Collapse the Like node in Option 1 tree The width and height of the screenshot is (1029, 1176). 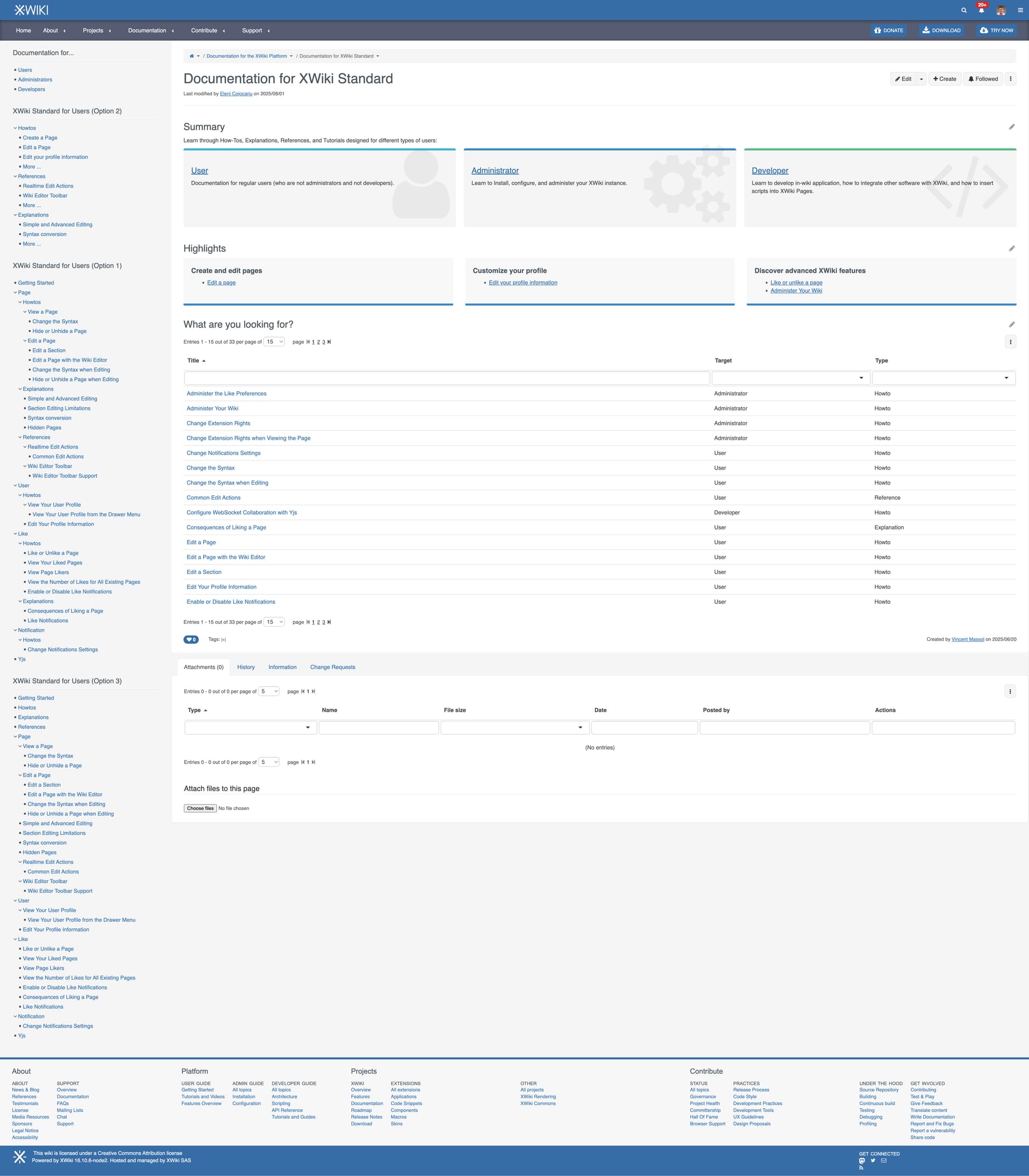click(x=16, y=534)
